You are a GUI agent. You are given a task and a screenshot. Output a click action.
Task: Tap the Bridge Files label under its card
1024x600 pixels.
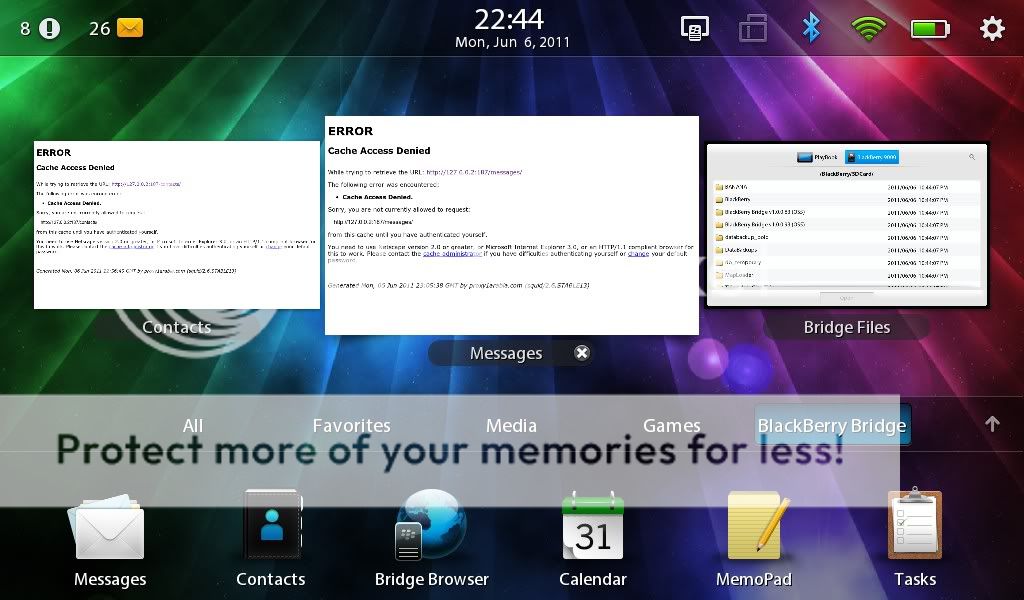click(x=847, y=327)
